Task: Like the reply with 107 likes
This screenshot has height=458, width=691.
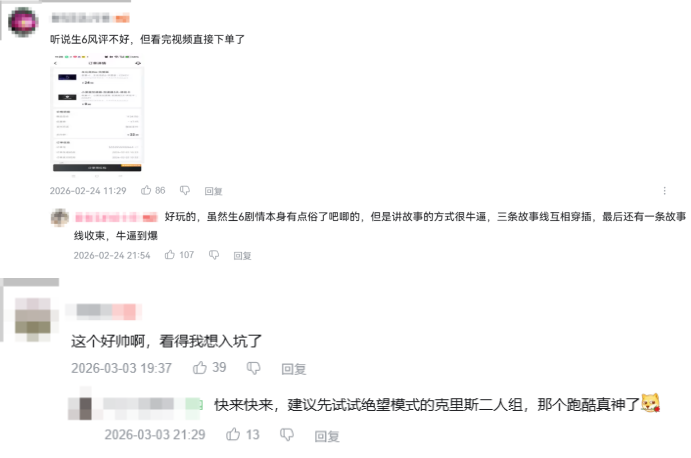Action: click(x=170, y=255)
